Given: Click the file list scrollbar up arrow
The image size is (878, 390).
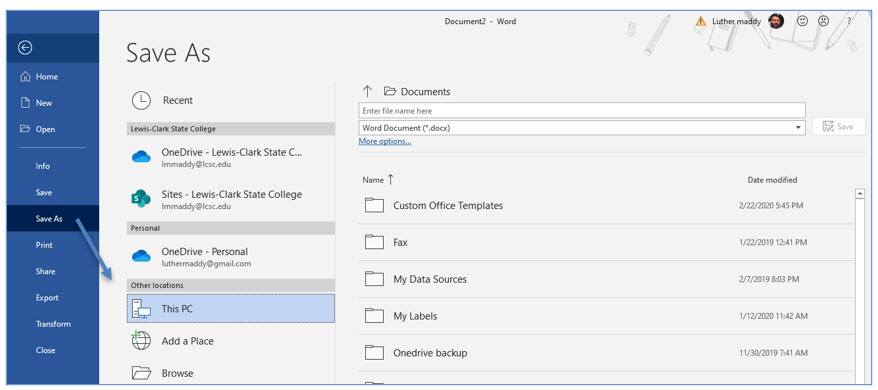Looking at the screenshot, I should point(860,194).
